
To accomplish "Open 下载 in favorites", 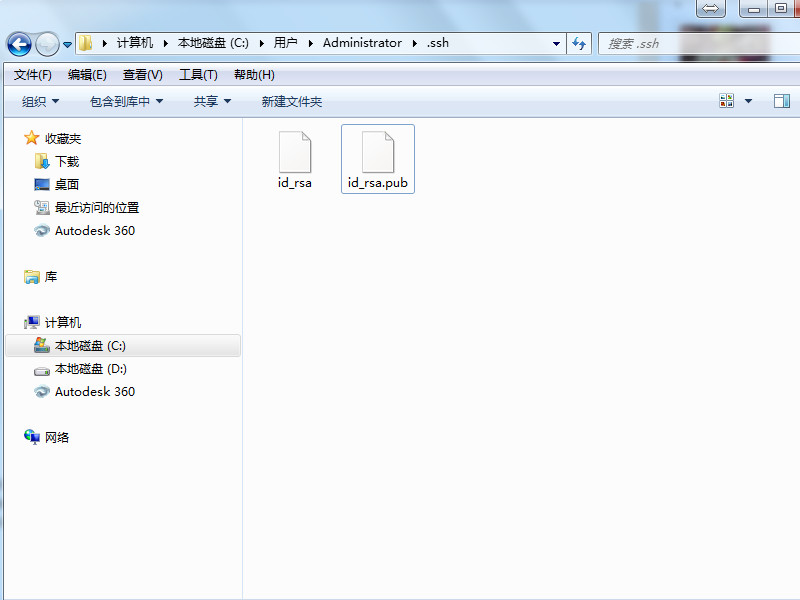I will [x=67, y=162].
